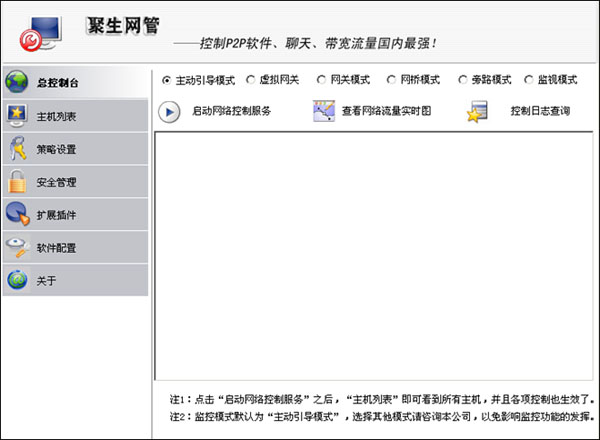Screen dimensions: 600x440
Task: Select the 网关模式 radio button
Action: pyautogui.click(x=321, y=80)
